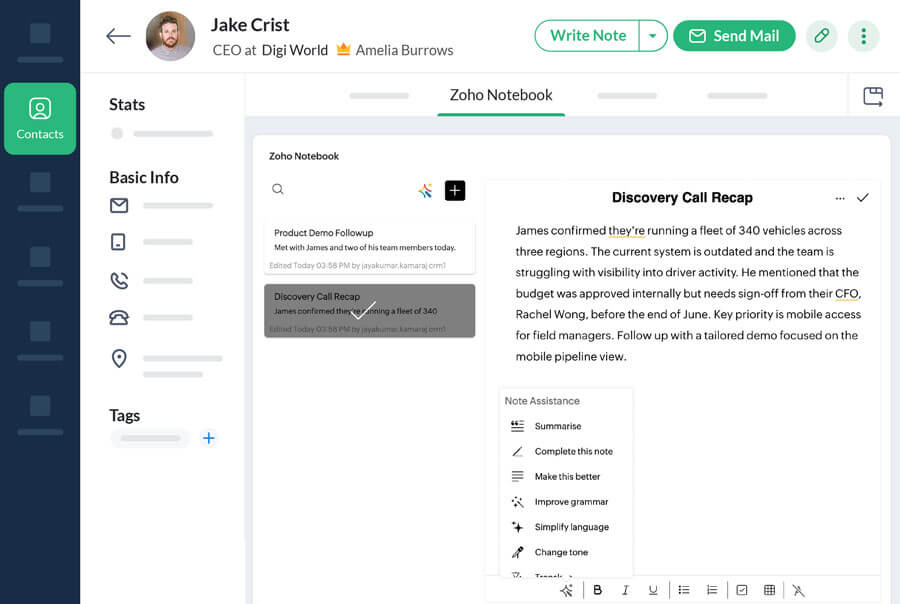Click the mobile device icon in Basic Info
The height and width of the screenshot is (604, 900).
tap(118, 242)
